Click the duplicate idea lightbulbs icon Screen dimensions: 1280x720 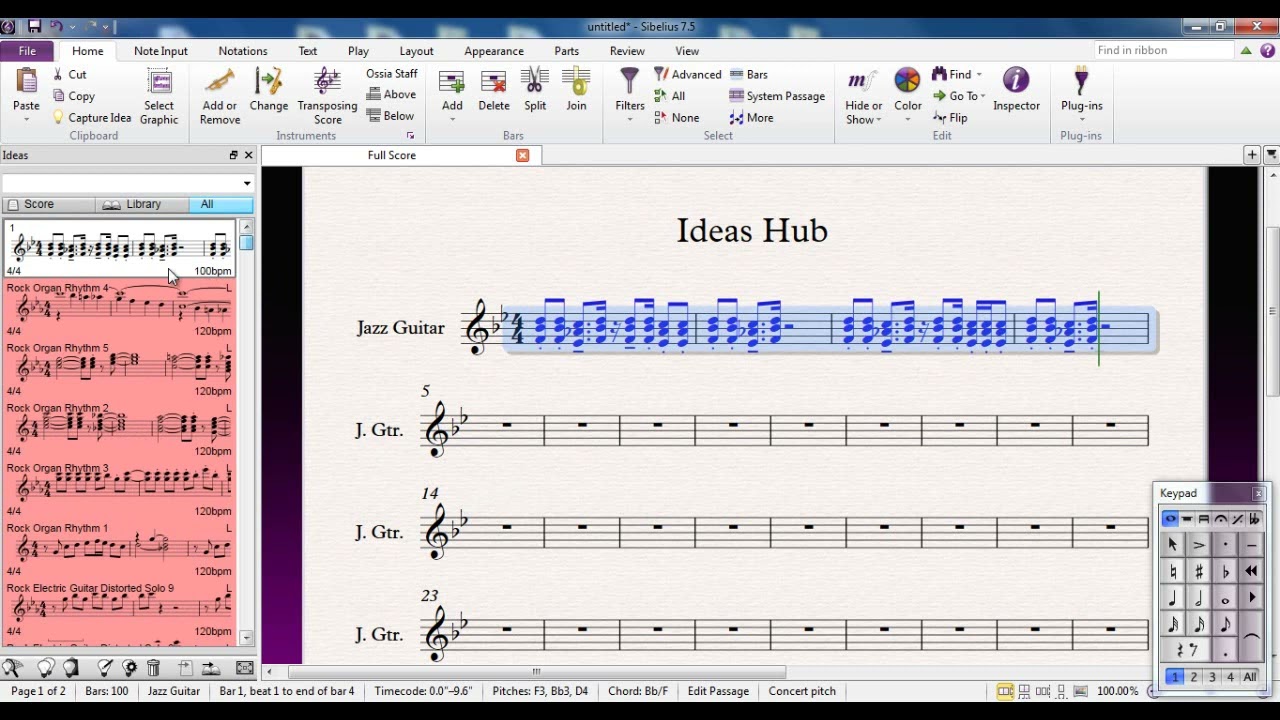[x=46, y=668]
